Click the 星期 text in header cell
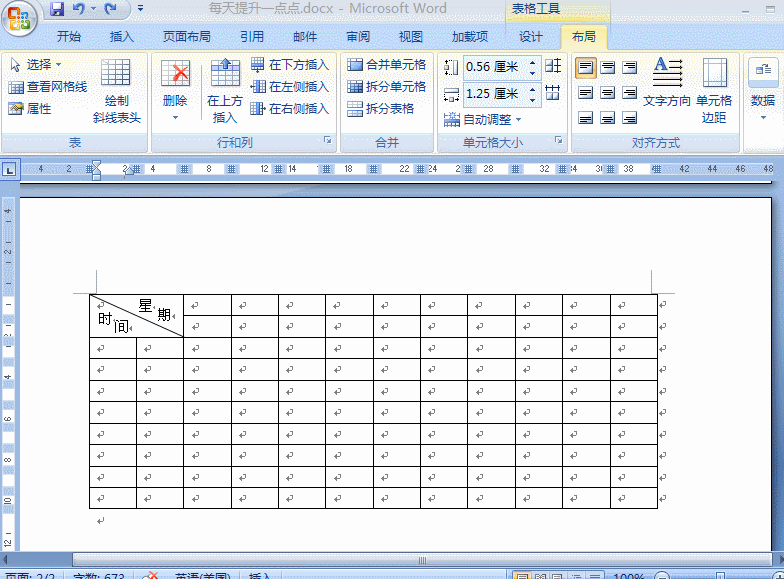784x579 pixels. pos(155,310)
